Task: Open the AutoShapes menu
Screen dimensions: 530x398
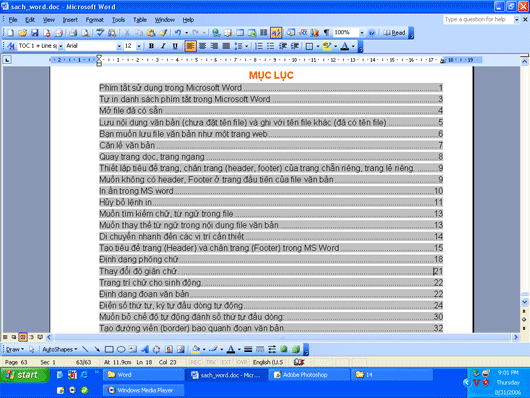Action: [x=59, y=349]
